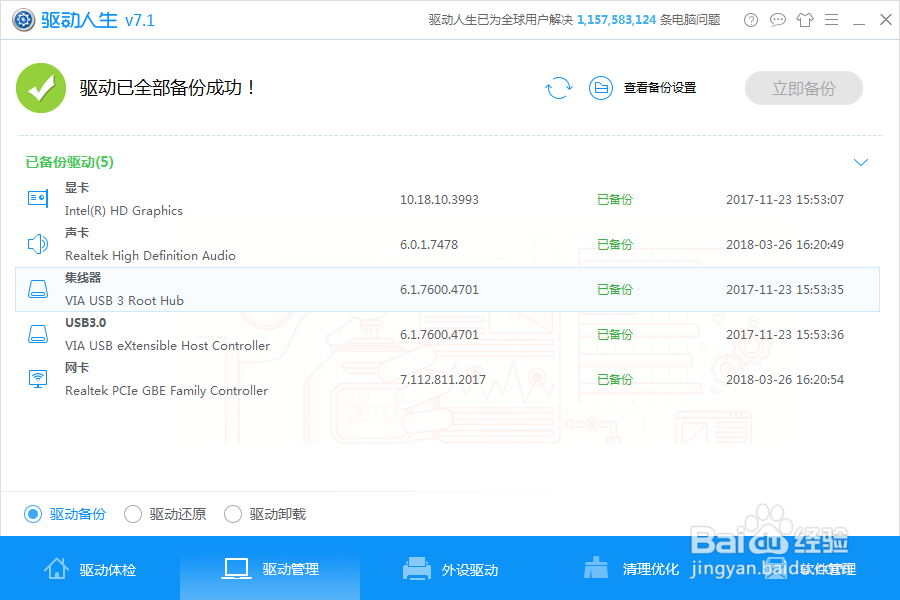This screenshot has width=900, height=600.
Task: Collapse the 已备份驱动 list chevron
Action: (x=860, y=162)
